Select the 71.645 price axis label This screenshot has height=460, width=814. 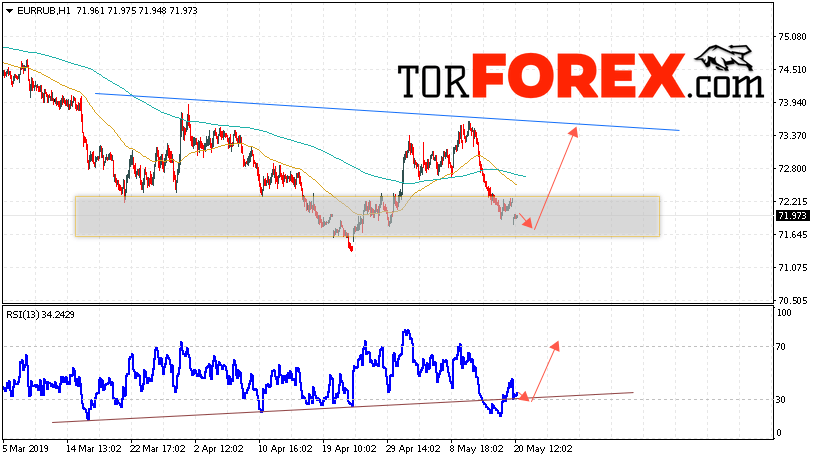pos(793,235)
